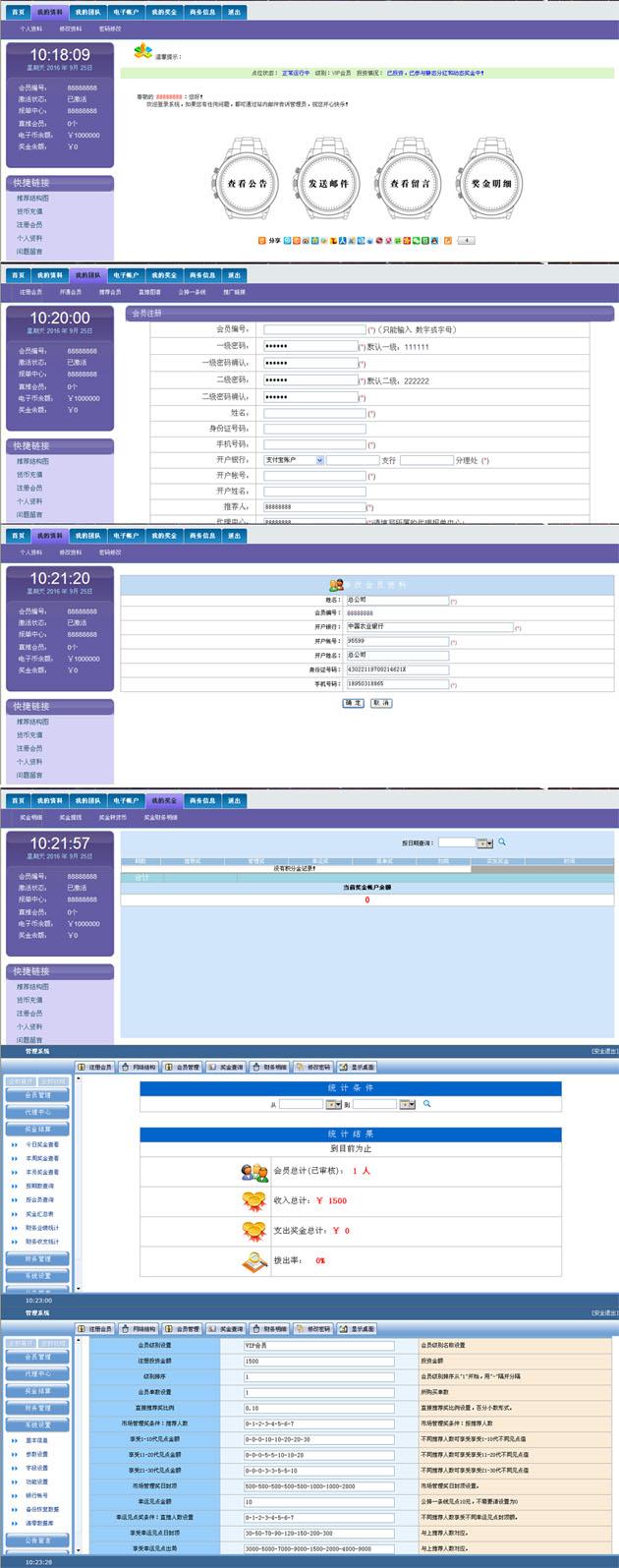Image resolution: width=619 pixels, height=1568 pixels.
Task: Click 显示桌面 in toolbar above 统计条件
Action: [x=357, y=1067]
